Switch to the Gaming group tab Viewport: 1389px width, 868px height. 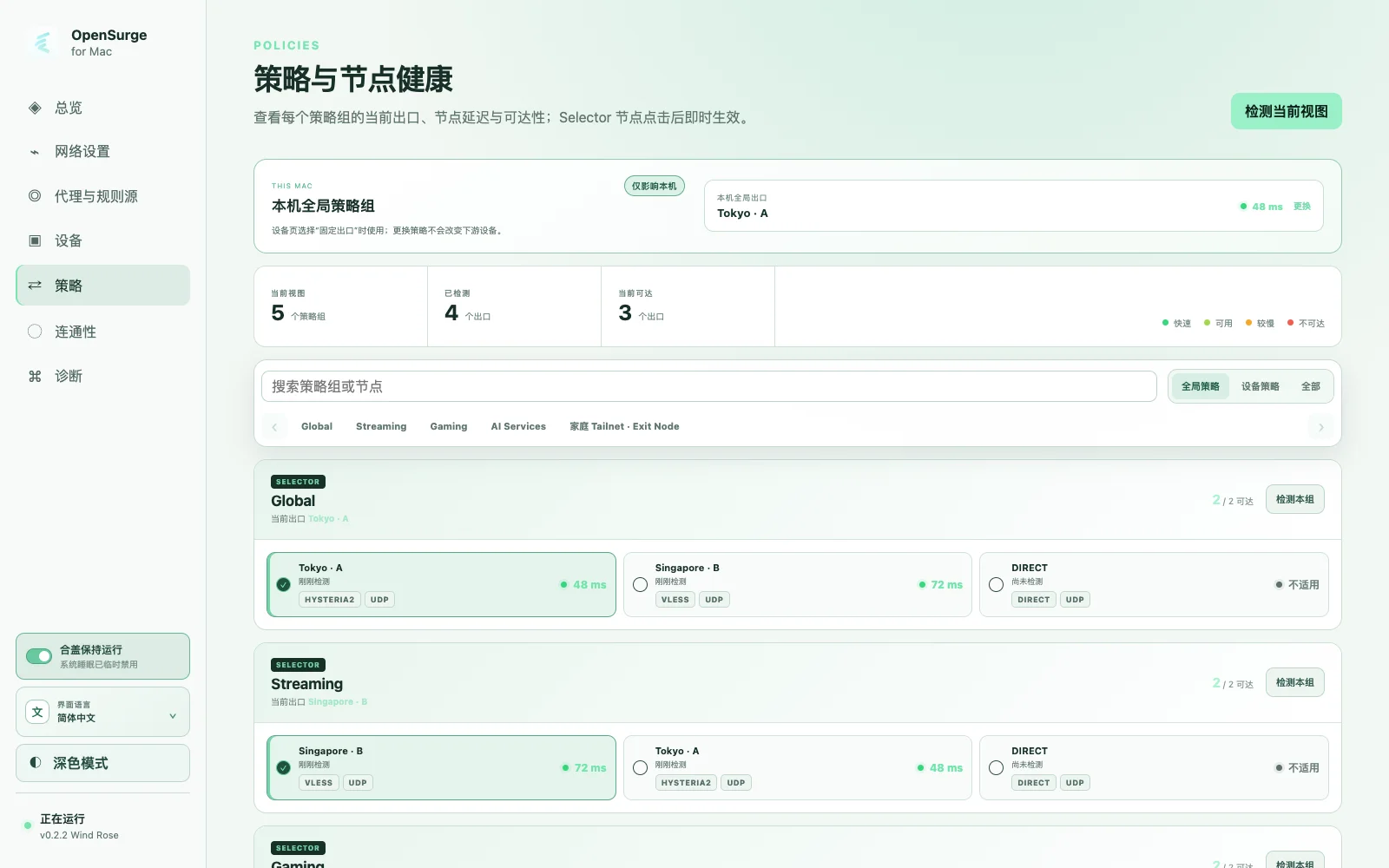tap(449, 426)
